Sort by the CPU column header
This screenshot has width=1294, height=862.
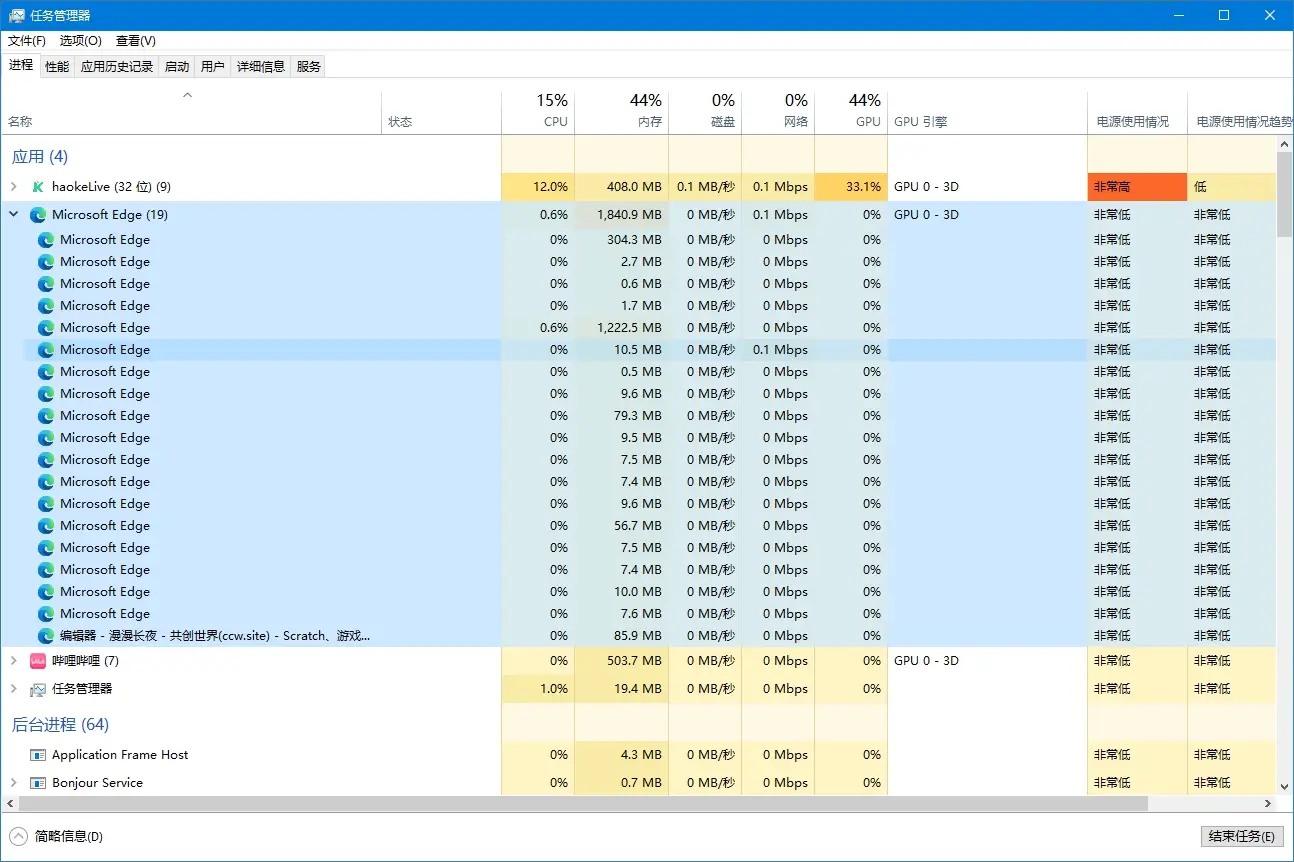click(x=538, y=112)
